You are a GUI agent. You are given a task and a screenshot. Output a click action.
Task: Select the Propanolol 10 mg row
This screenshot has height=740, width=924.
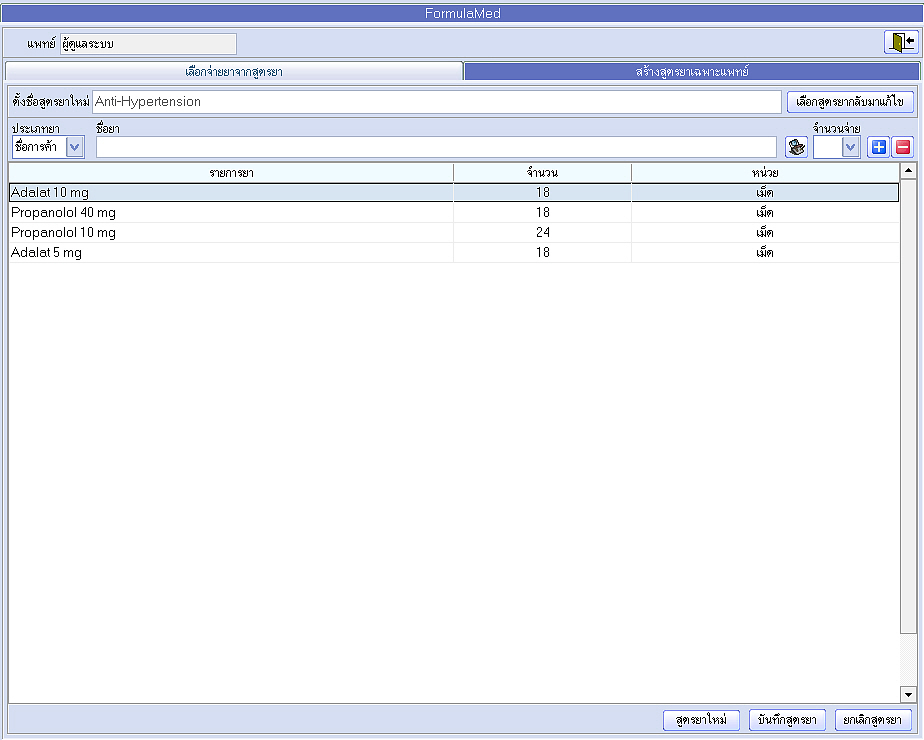[454, 232]
